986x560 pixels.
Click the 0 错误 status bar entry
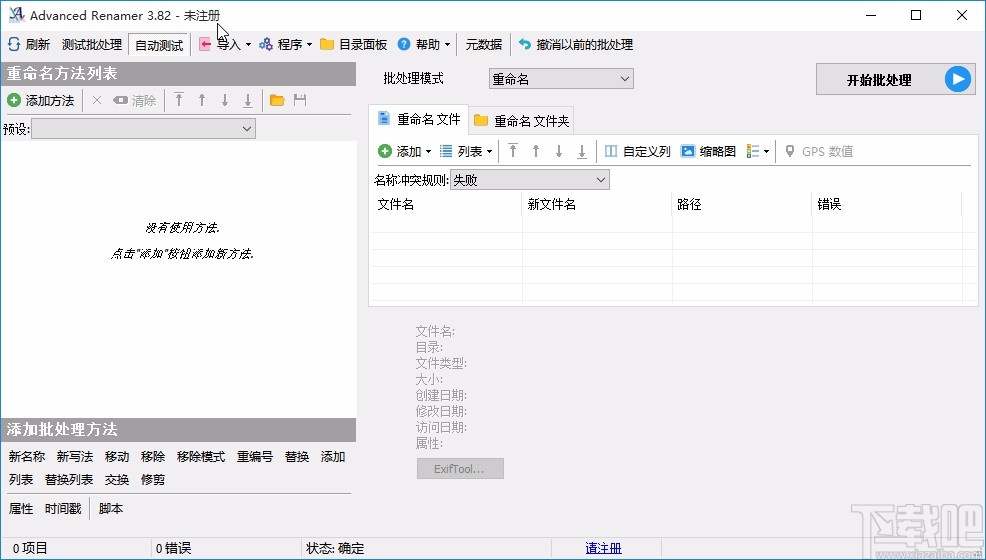pos(174,549)
